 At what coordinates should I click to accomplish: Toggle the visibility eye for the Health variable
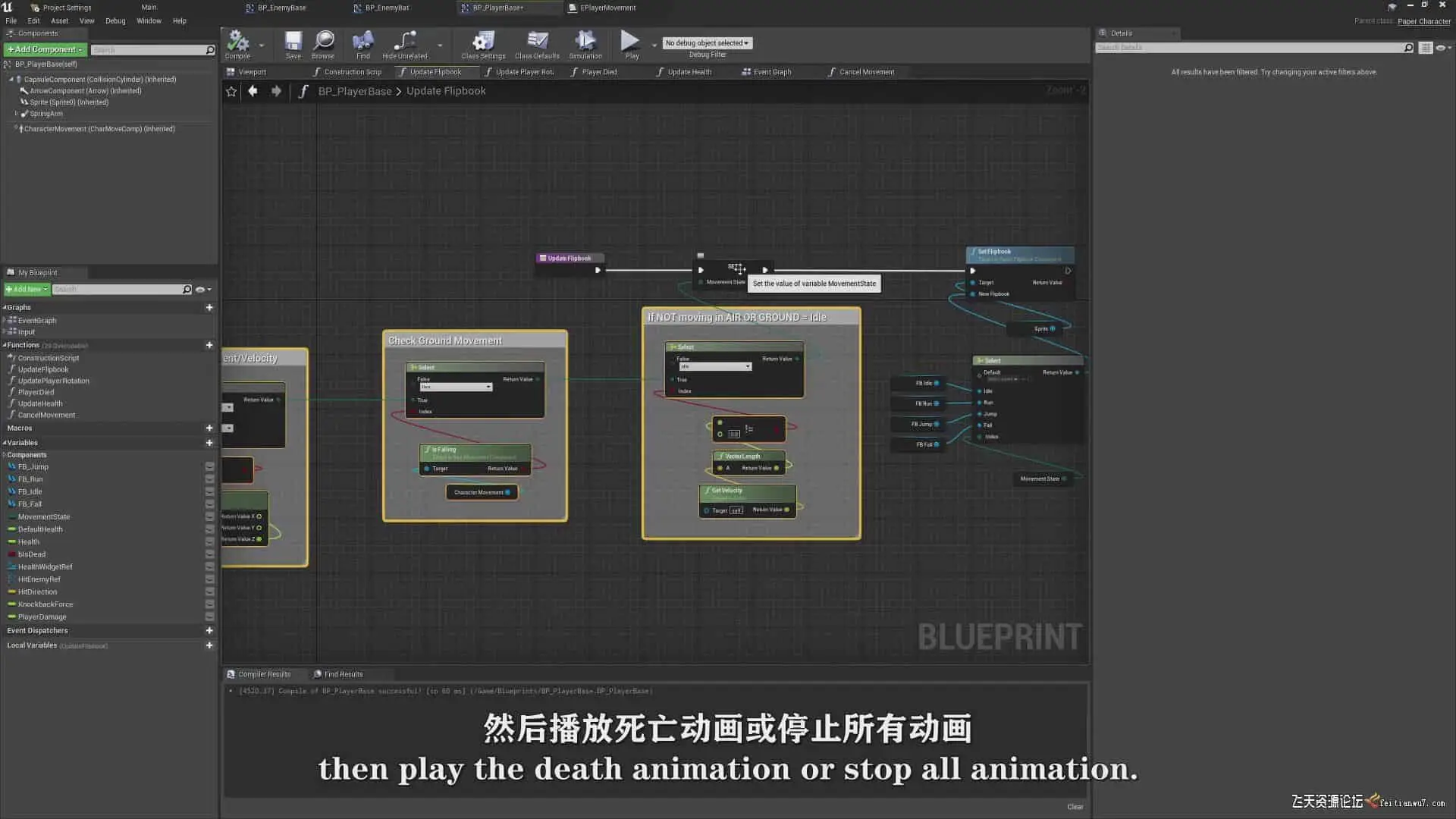pyautogui.click(x=210, y=542)
